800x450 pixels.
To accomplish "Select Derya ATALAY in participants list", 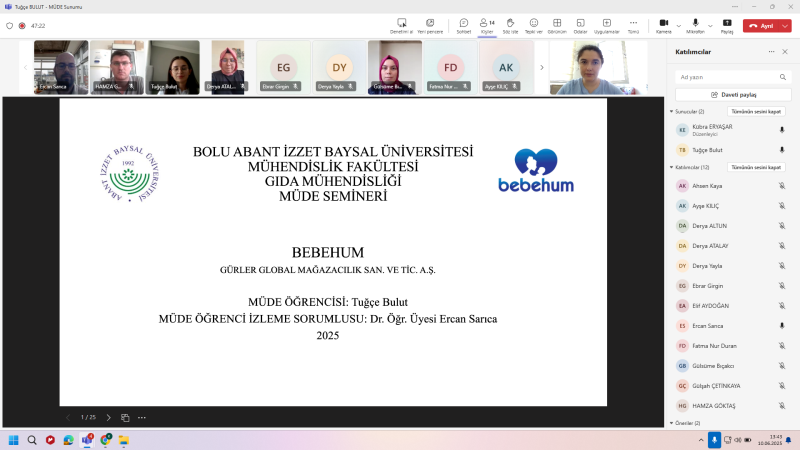I will 732,246.
